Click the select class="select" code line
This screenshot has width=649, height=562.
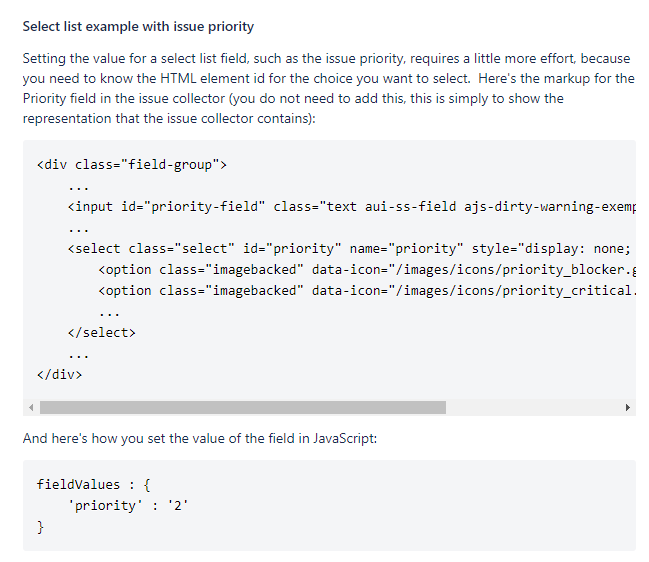point(350,248)
